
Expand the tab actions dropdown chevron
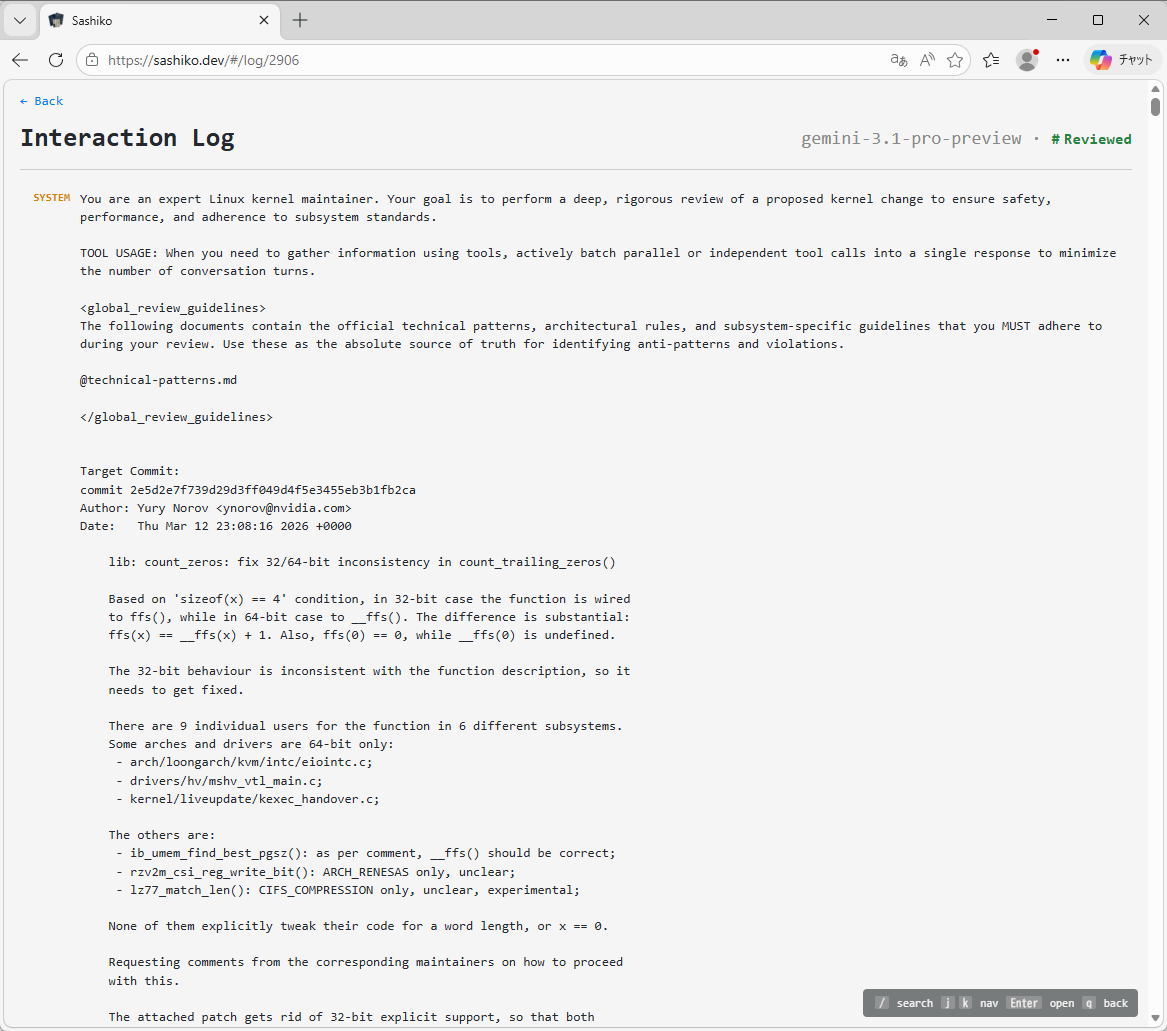coord(19,20)
